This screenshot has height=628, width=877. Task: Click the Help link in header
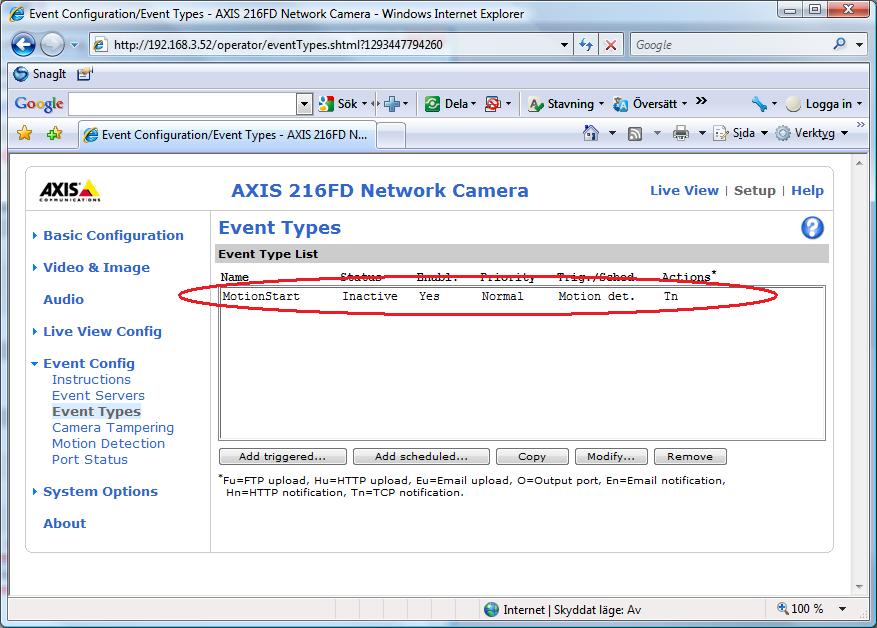(807, 191)
